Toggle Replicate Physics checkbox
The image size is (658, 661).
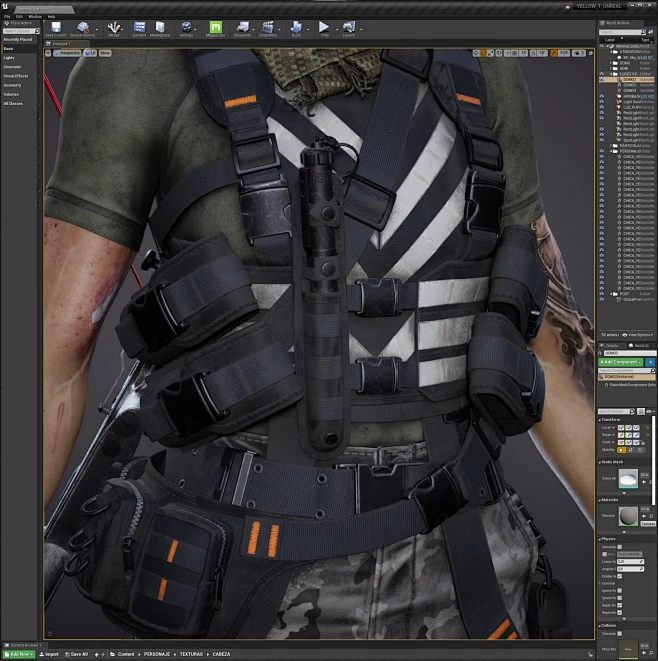pos(620,613)
